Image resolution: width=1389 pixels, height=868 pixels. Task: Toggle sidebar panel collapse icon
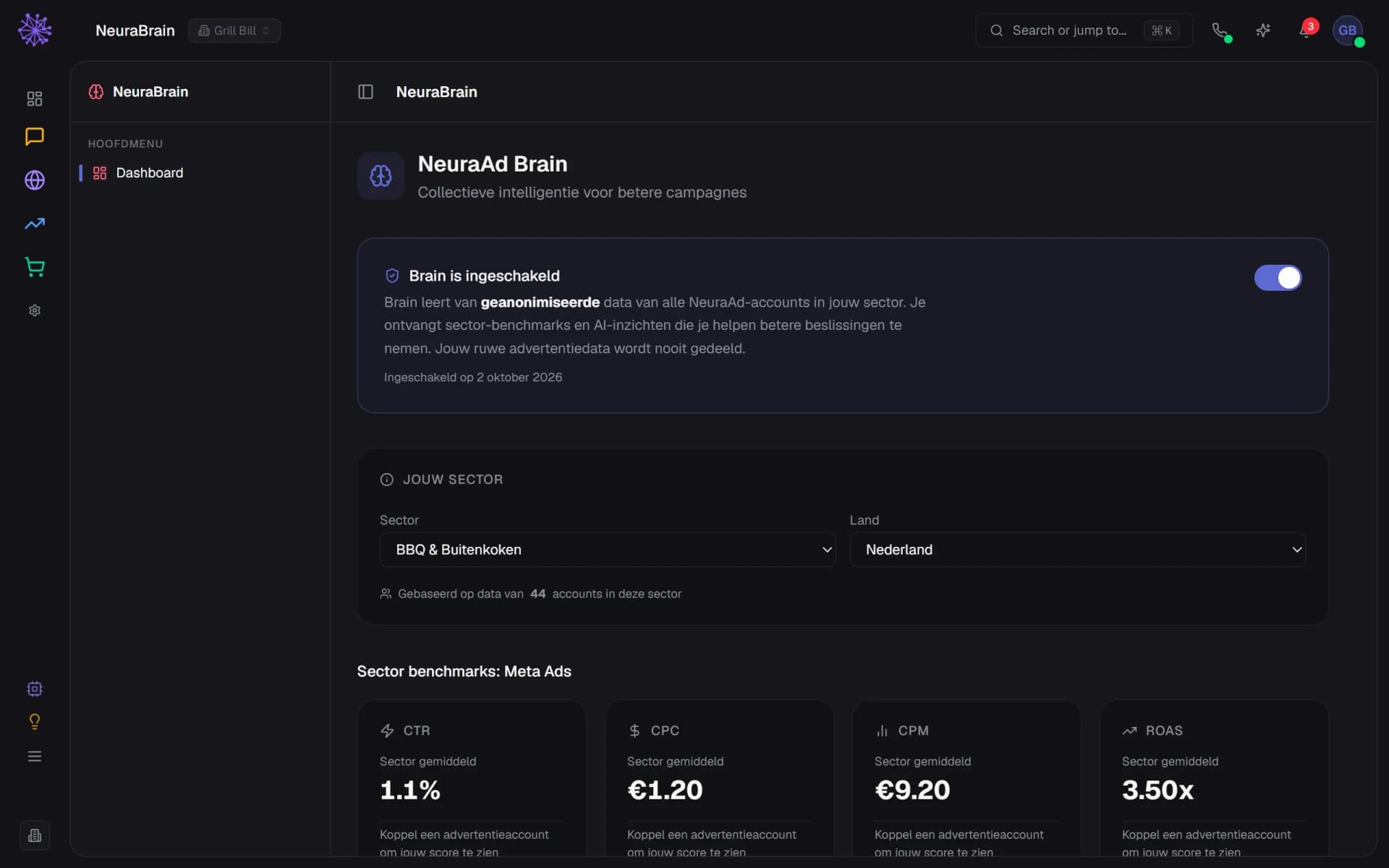(x=365, y=92)
